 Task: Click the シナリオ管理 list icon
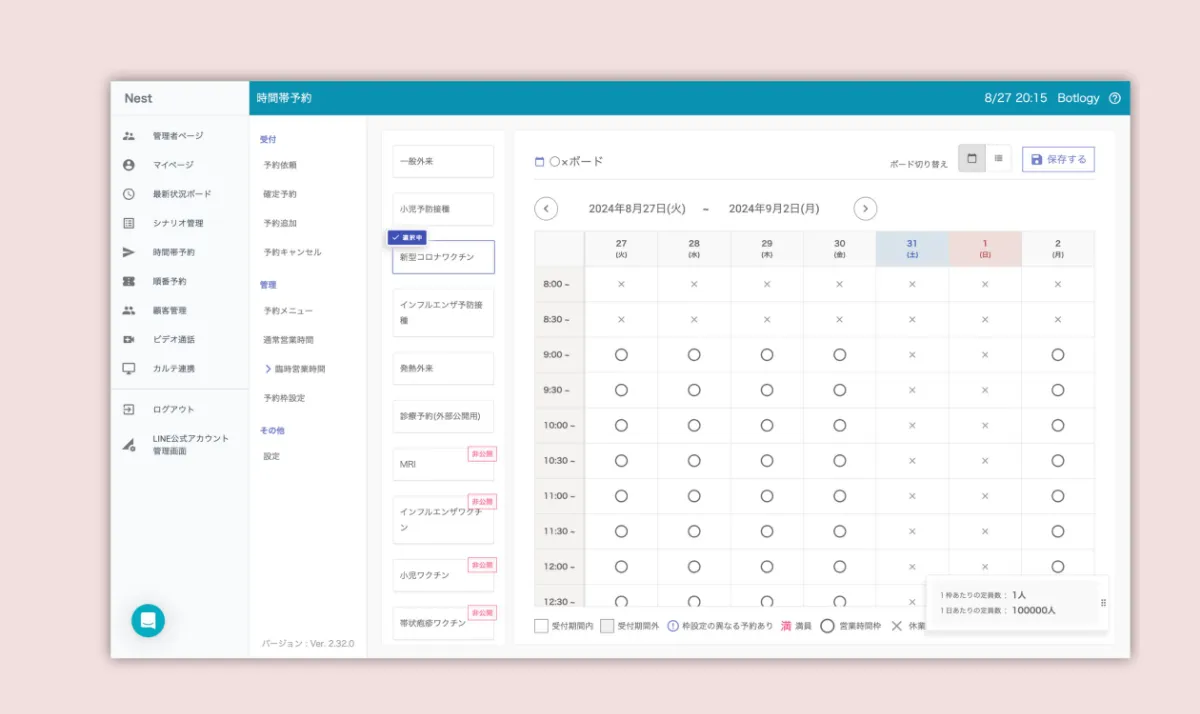tap(129, 223)
